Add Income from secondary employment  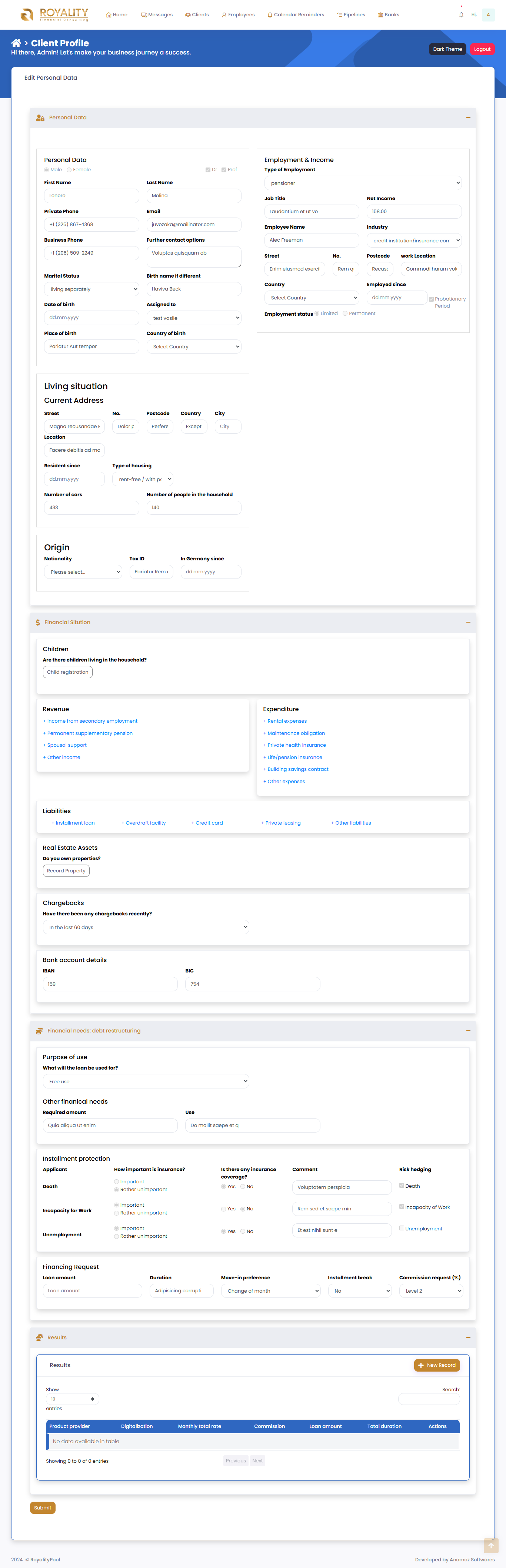pyautogui.click(x=90, y=721)
